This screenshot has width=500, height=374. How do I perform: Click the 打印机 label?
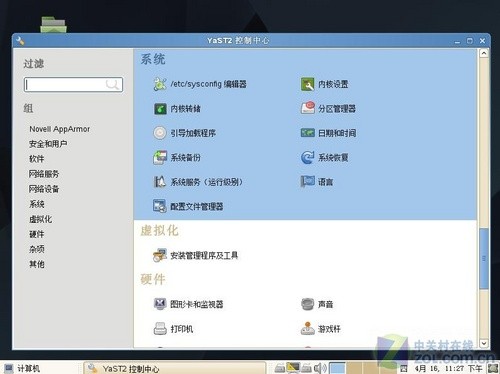click(182, 329)
